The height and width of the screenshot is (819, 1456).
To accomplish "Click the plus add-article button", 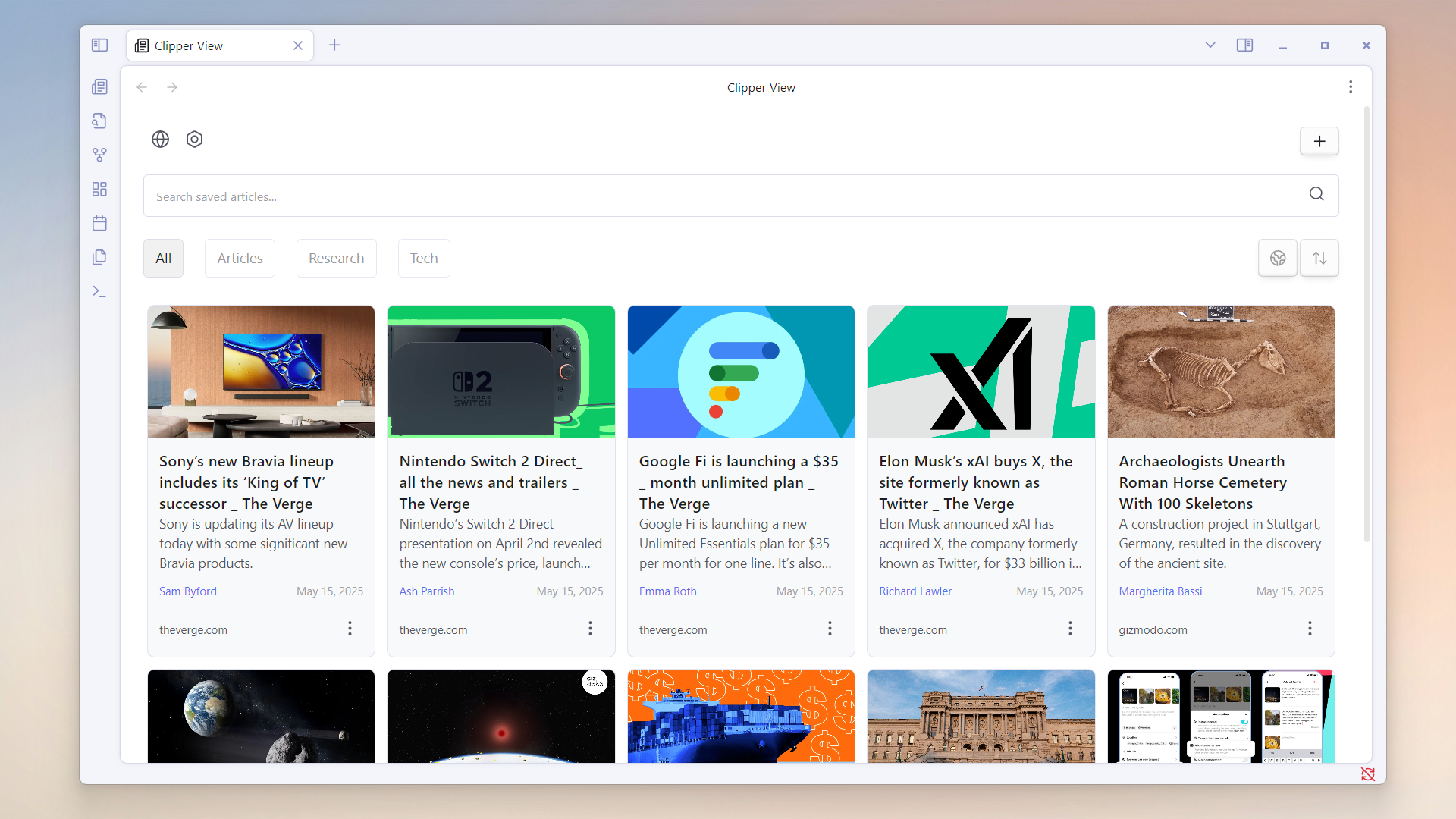I will pyautogui.click(x=1319, y=141).
